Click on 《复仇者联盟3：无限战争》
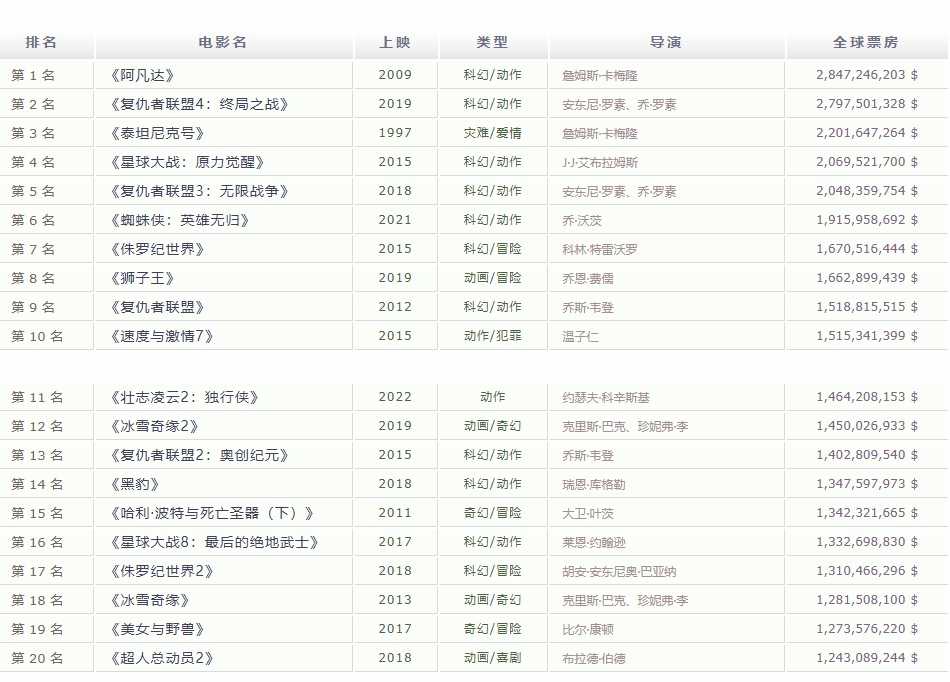Viewport: 950px width, 682px height. pos(198,191)
